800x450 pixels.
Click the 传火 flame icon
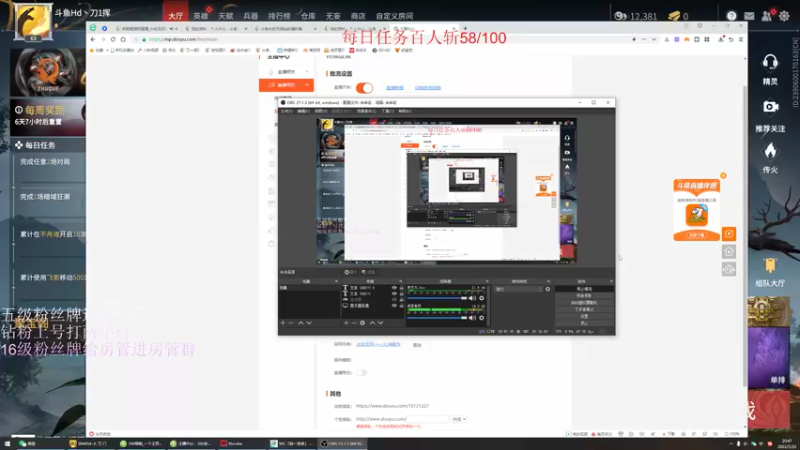pyautogui.click(x=770, y=151)
